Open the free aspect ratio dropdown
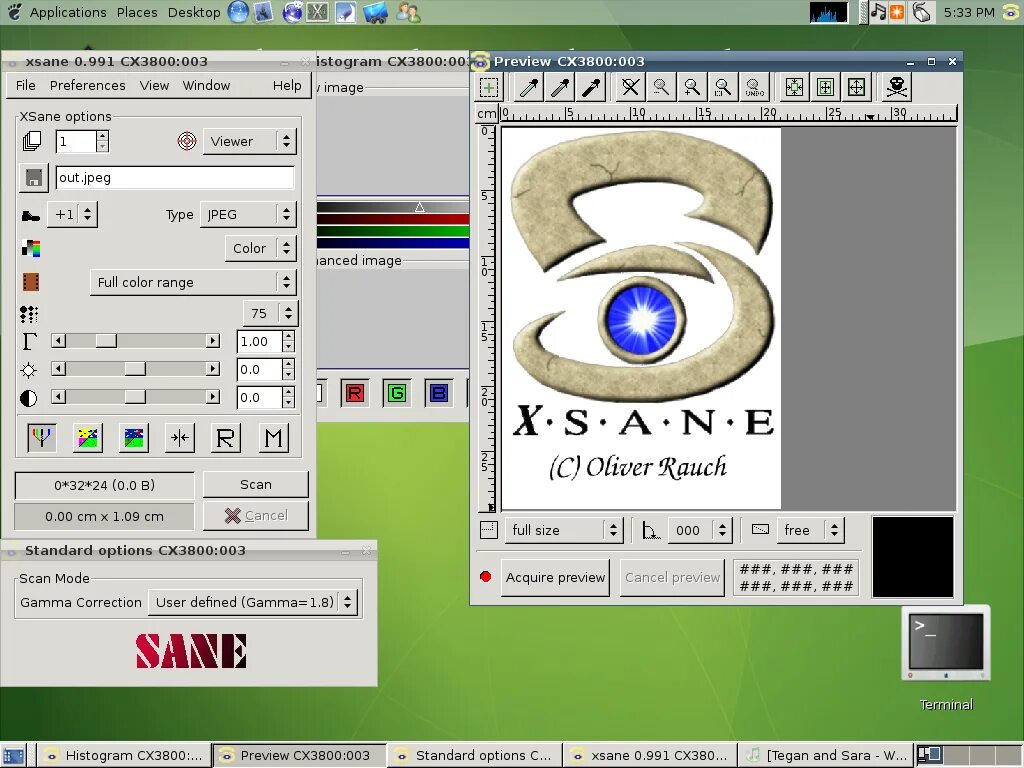Image resolution: width=1024 pixels, height=768 pixels. point(810,530)
